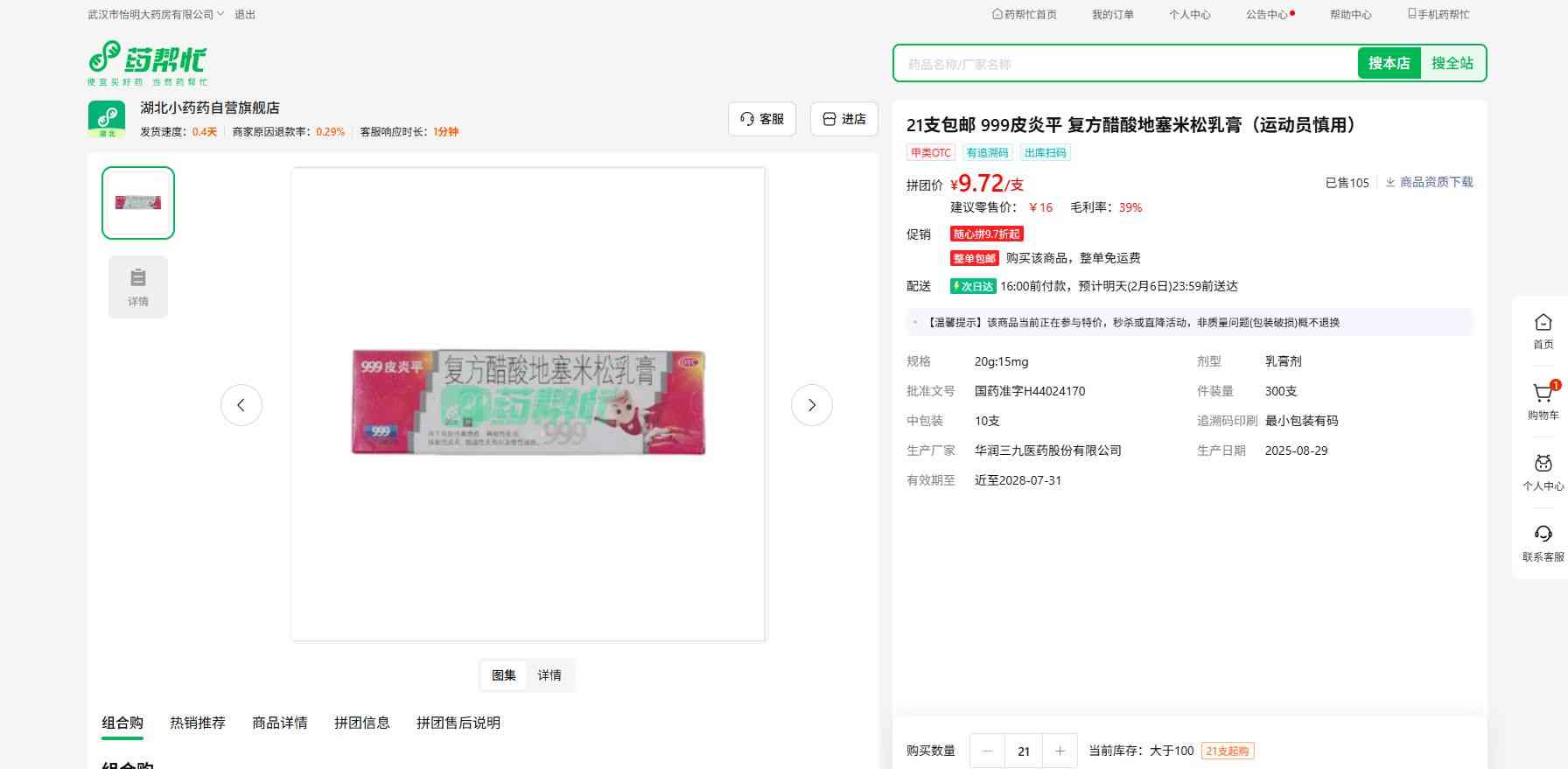Decrease purchase quantity with minus button
The width and height of the screenshot is (1568, 769).
pyautogui.click(x=988, y=751)
